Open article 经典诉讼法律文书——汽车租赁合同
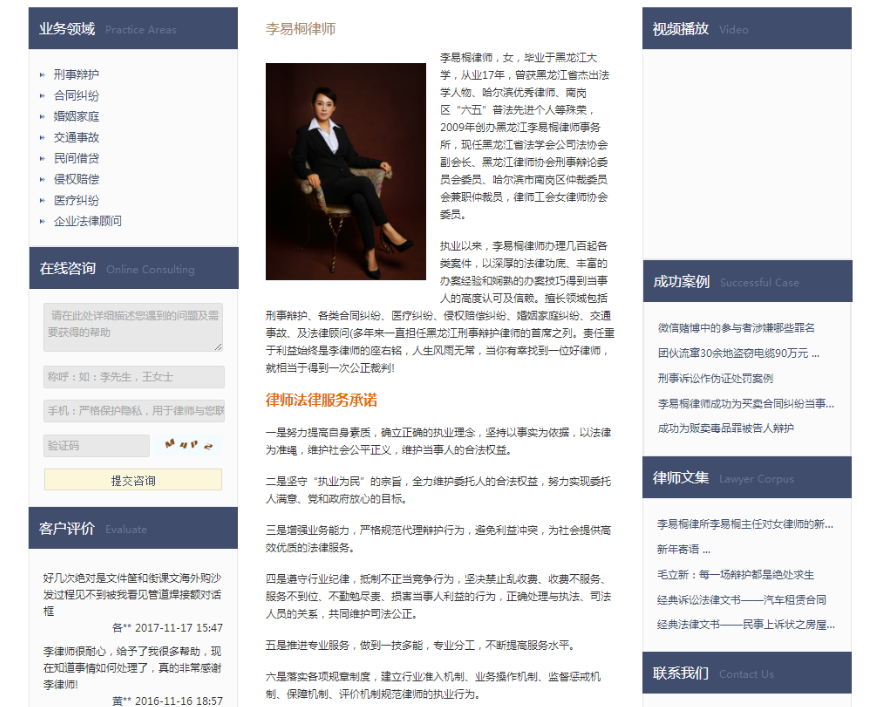The height and width of the screenshot is (707, 891). click(x=742, y=600)
